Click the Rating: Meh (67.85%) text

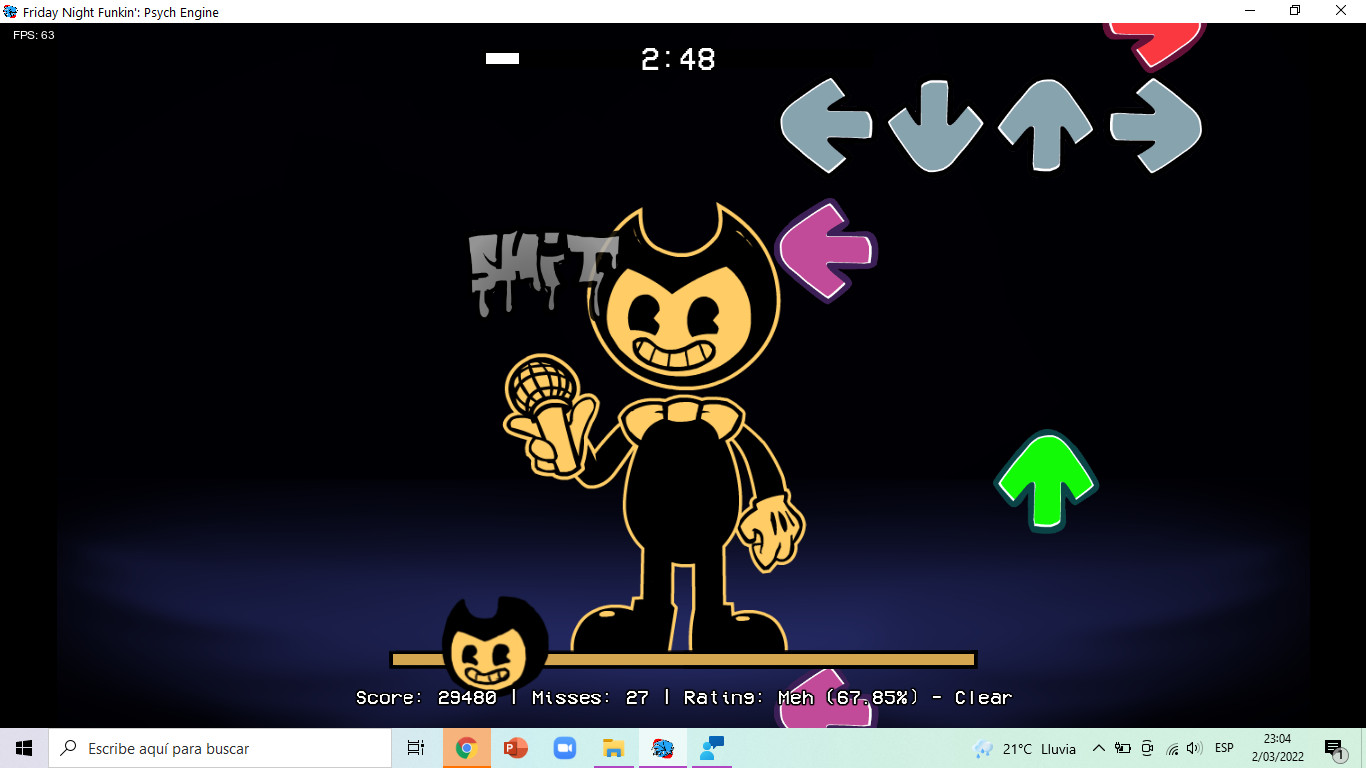click(x=801, y=698)
